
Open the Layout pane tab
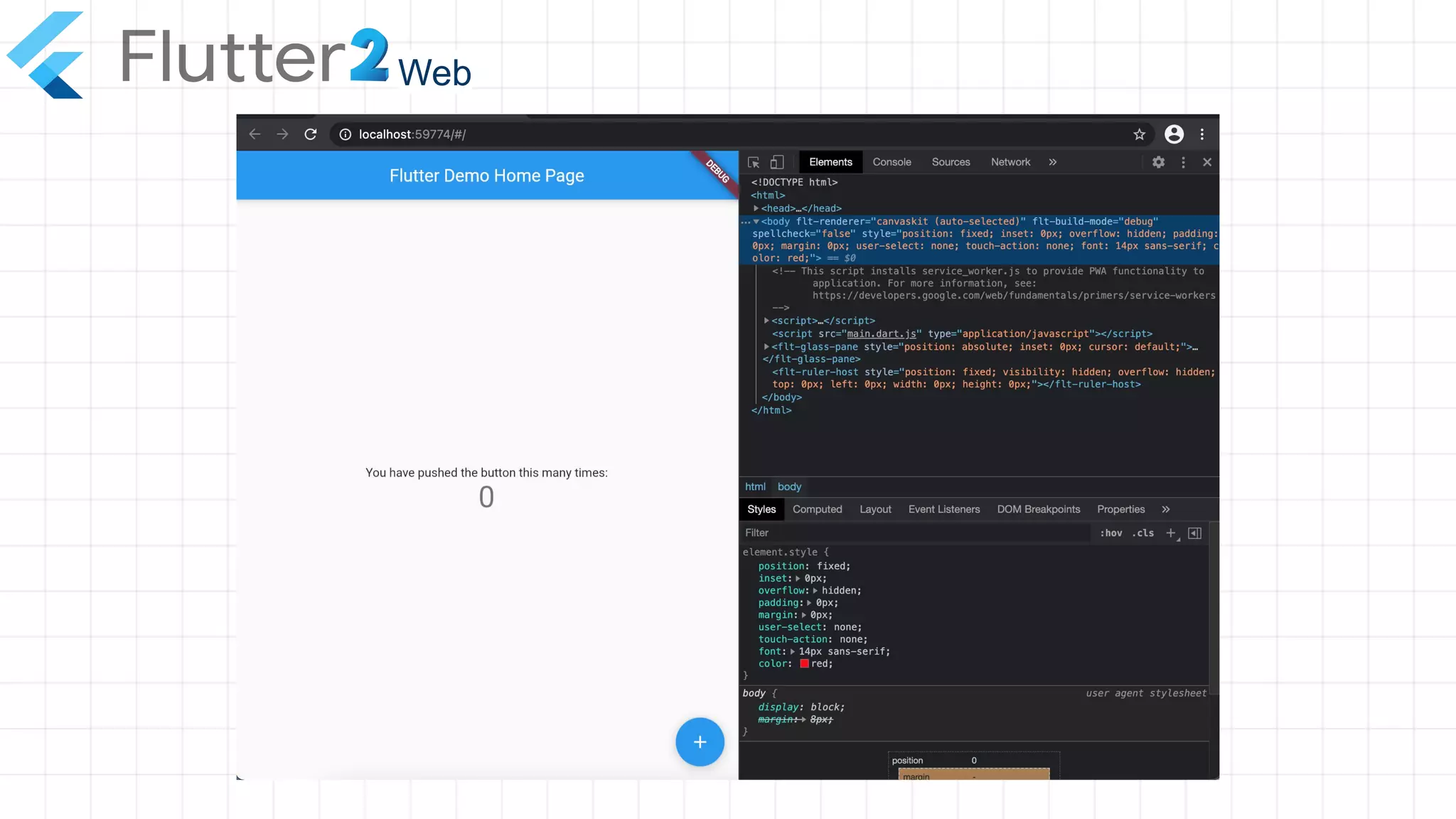875,509
